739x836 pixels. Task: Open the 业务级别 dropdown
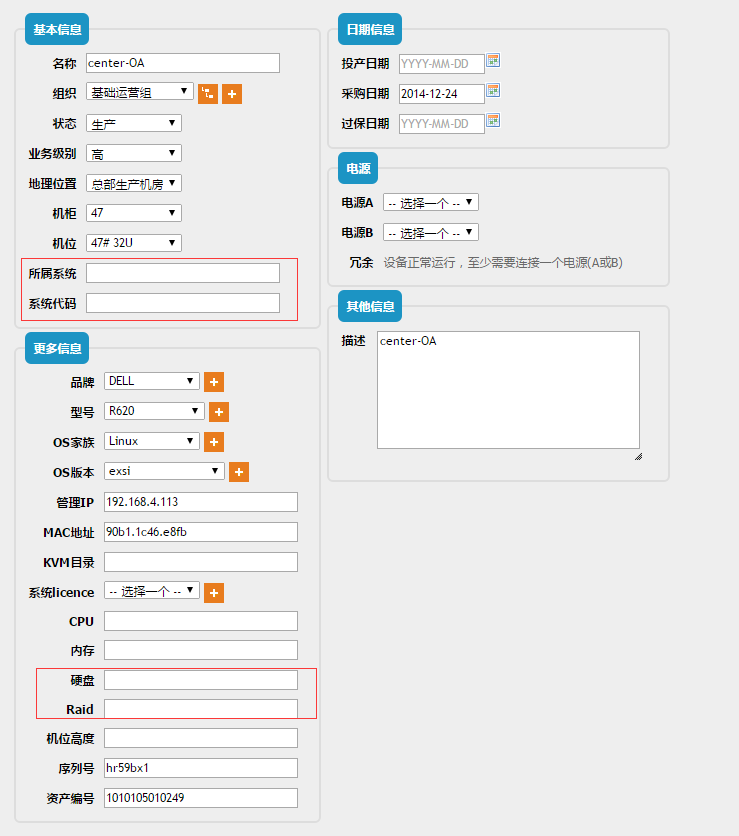(134, 153)
